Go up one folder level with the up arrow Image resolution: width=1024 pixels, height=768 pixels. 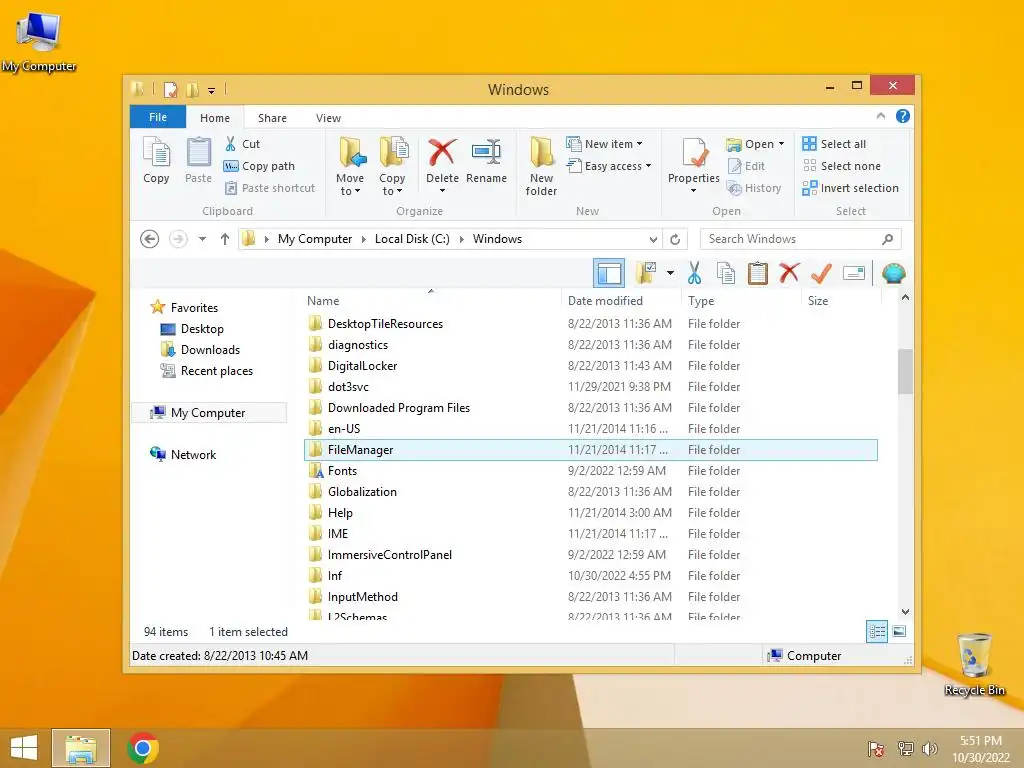[x=225, y=239]
